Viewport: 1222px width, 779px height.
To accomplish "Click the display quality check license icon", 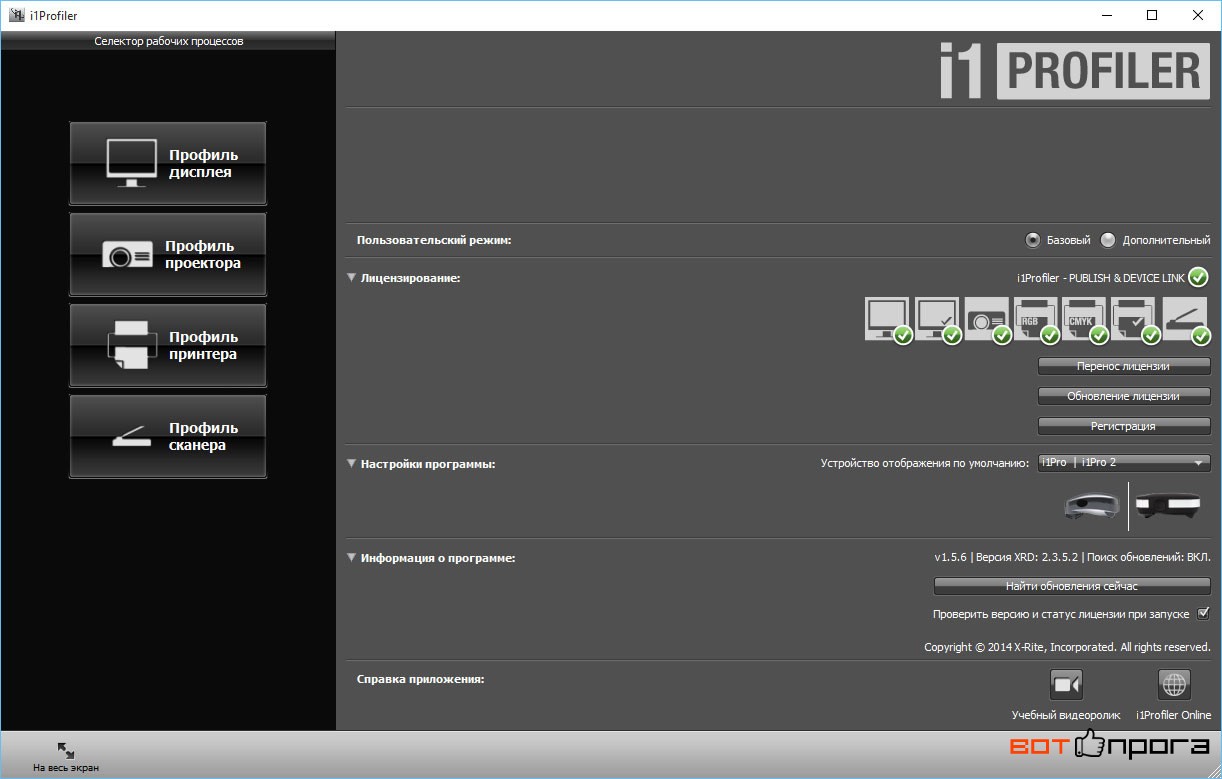I will click(x=937, y=320).
